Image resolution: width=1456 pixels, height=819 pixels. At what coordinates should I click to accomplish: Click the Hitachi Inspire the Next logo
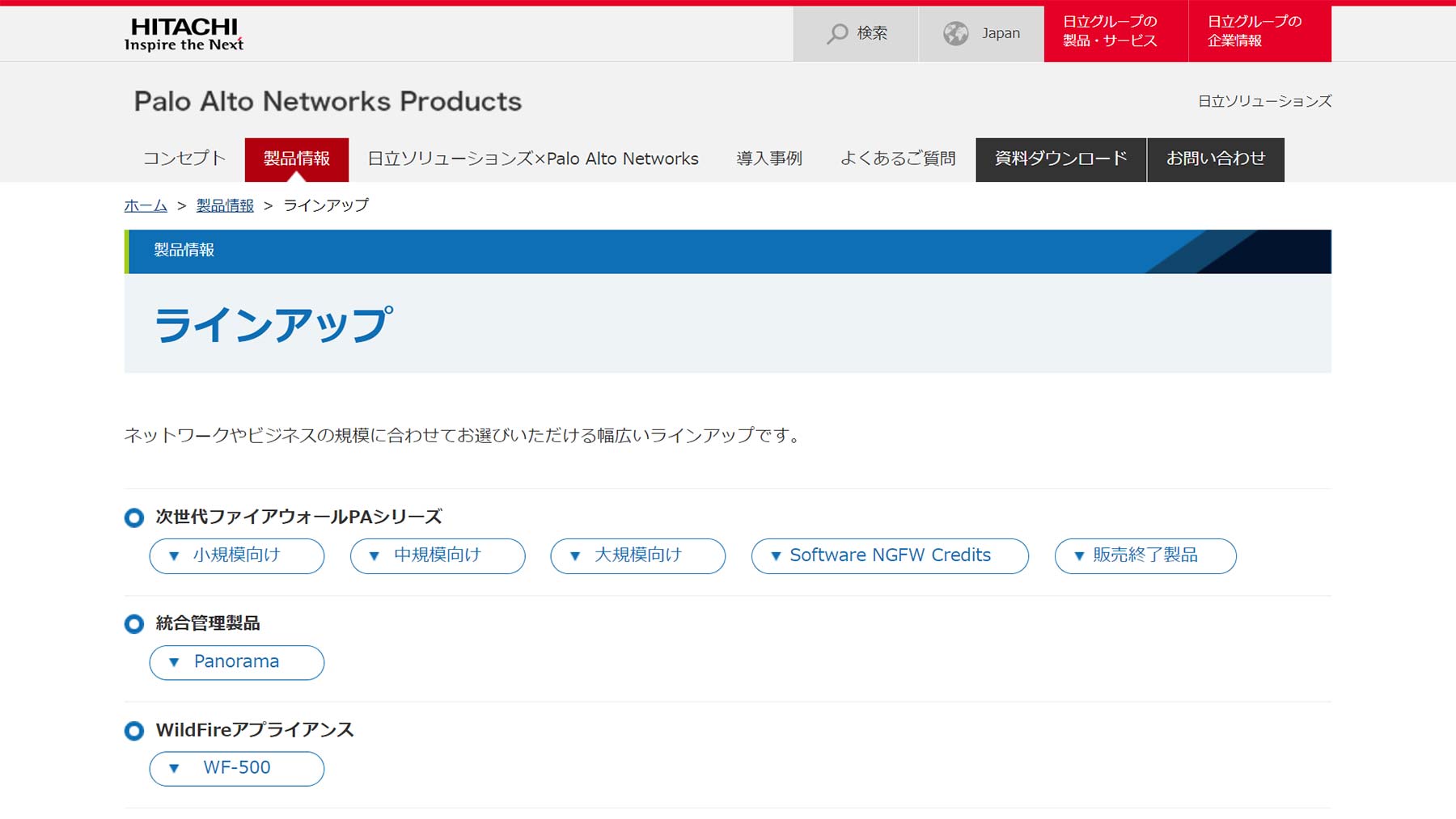(x=184, y=34)
